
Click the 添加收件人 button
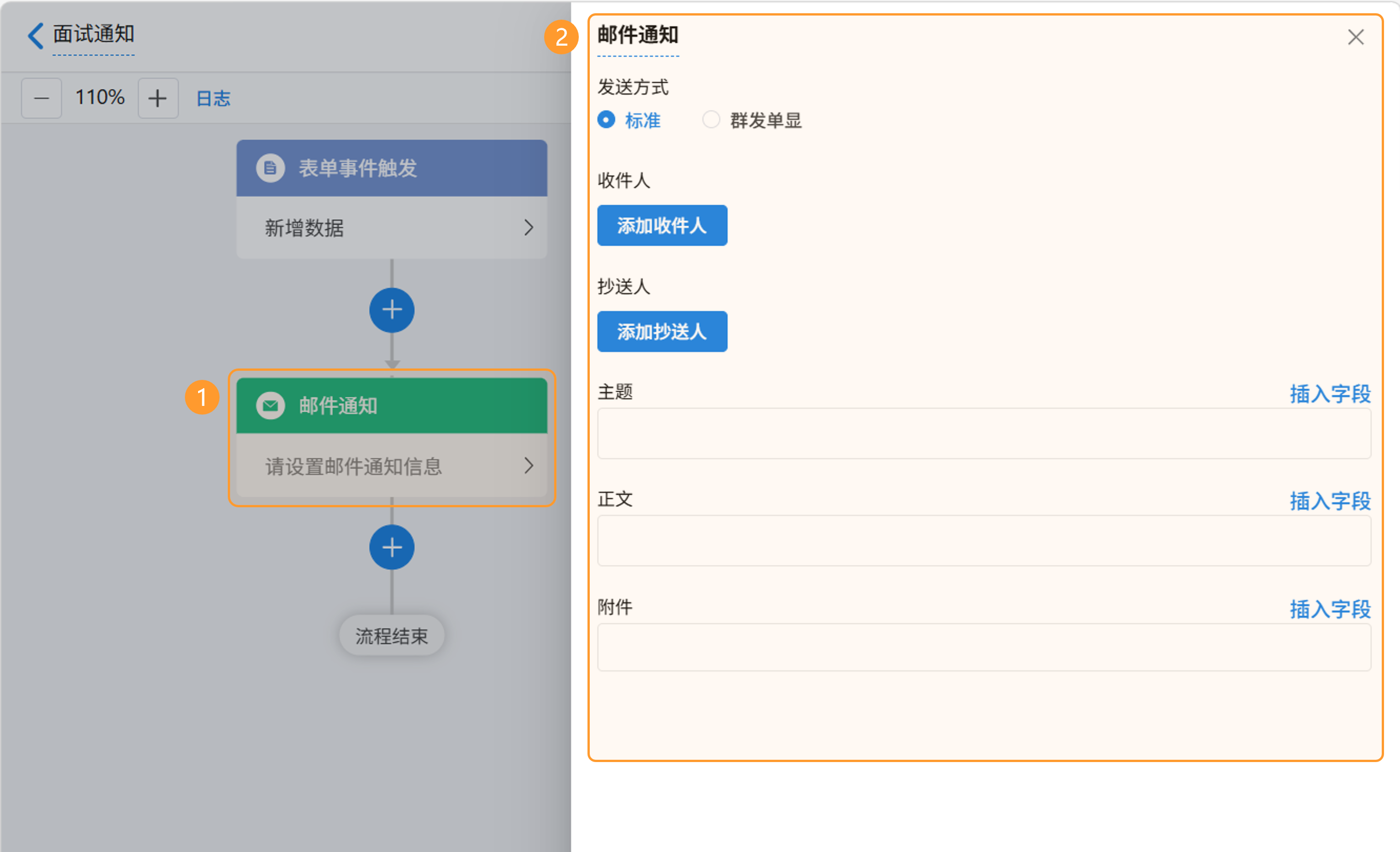coord(662,226)
